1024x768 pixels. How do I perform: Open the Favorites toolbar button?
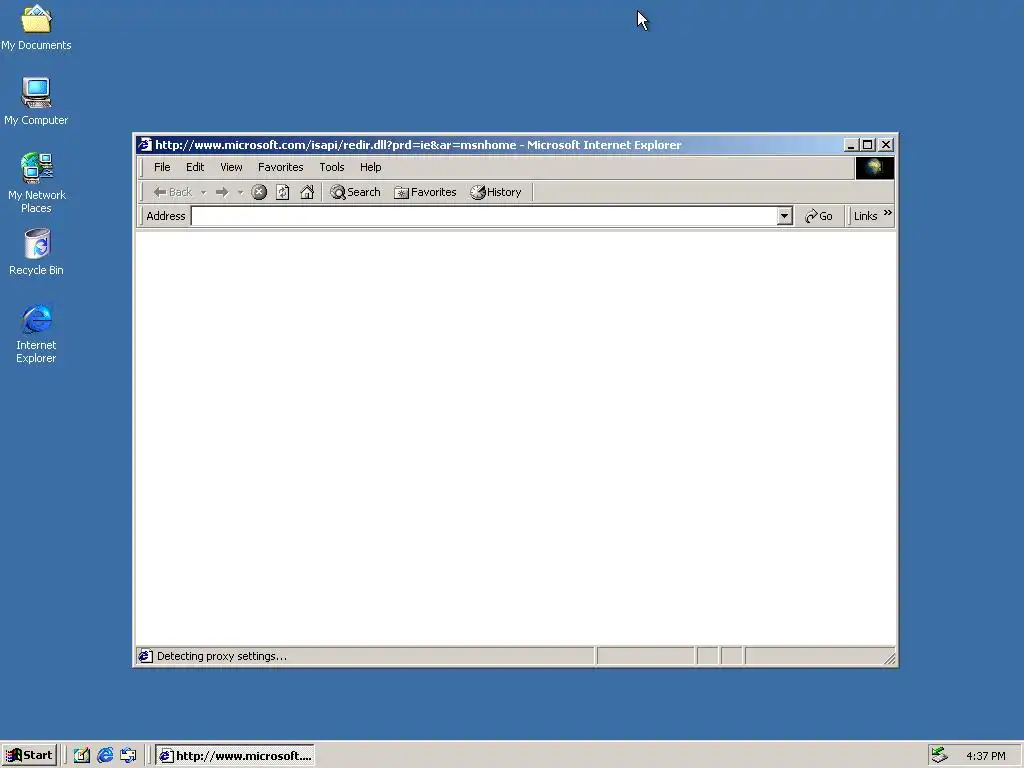[425, 192]
